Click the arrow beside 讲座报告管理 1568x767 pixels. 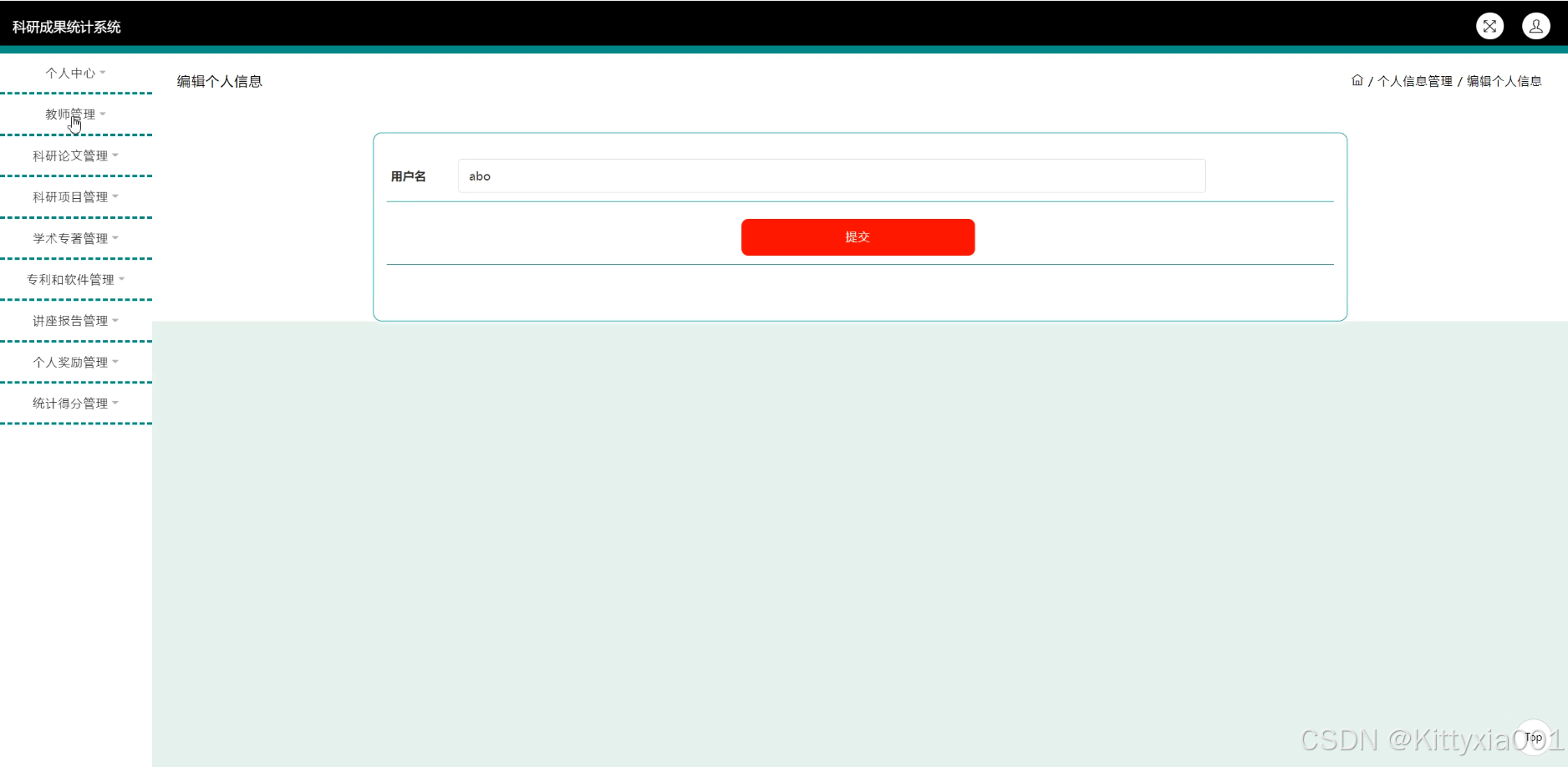click(115, 320)
